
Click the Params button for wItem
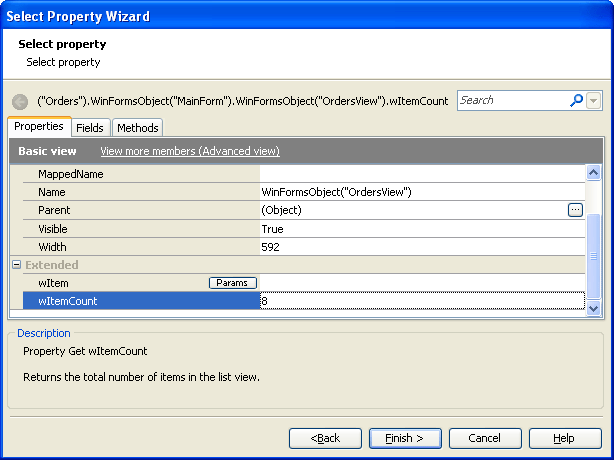click(233, 283)
